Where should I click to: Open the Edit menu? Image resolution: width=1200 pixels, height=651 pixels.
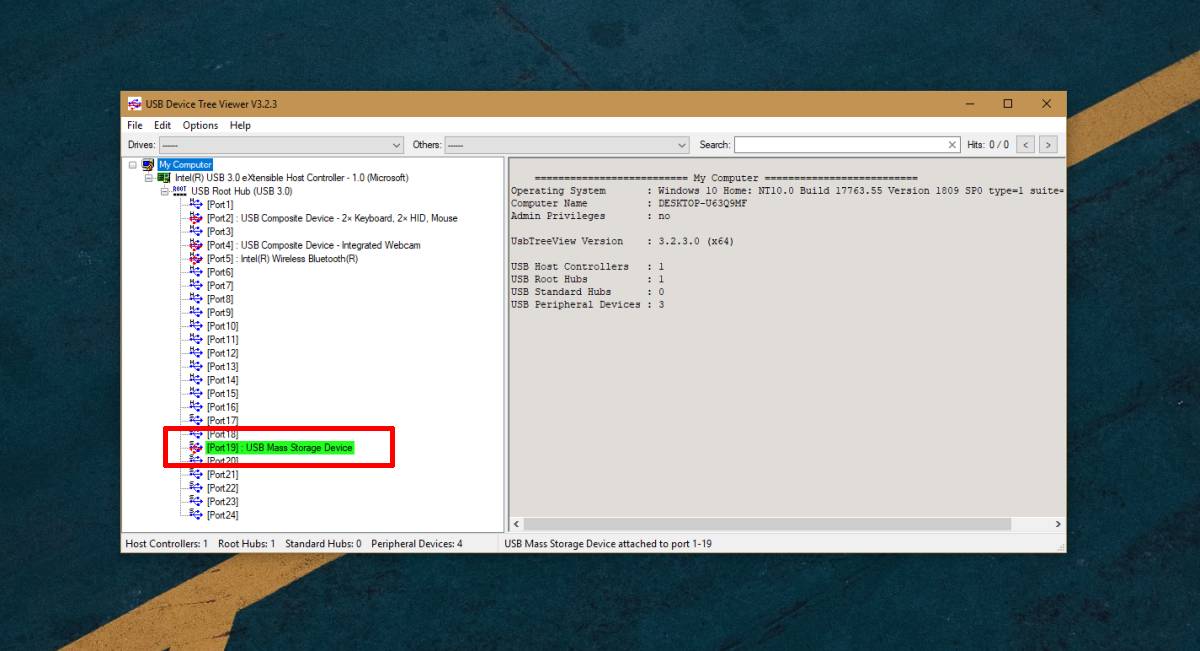162,125
